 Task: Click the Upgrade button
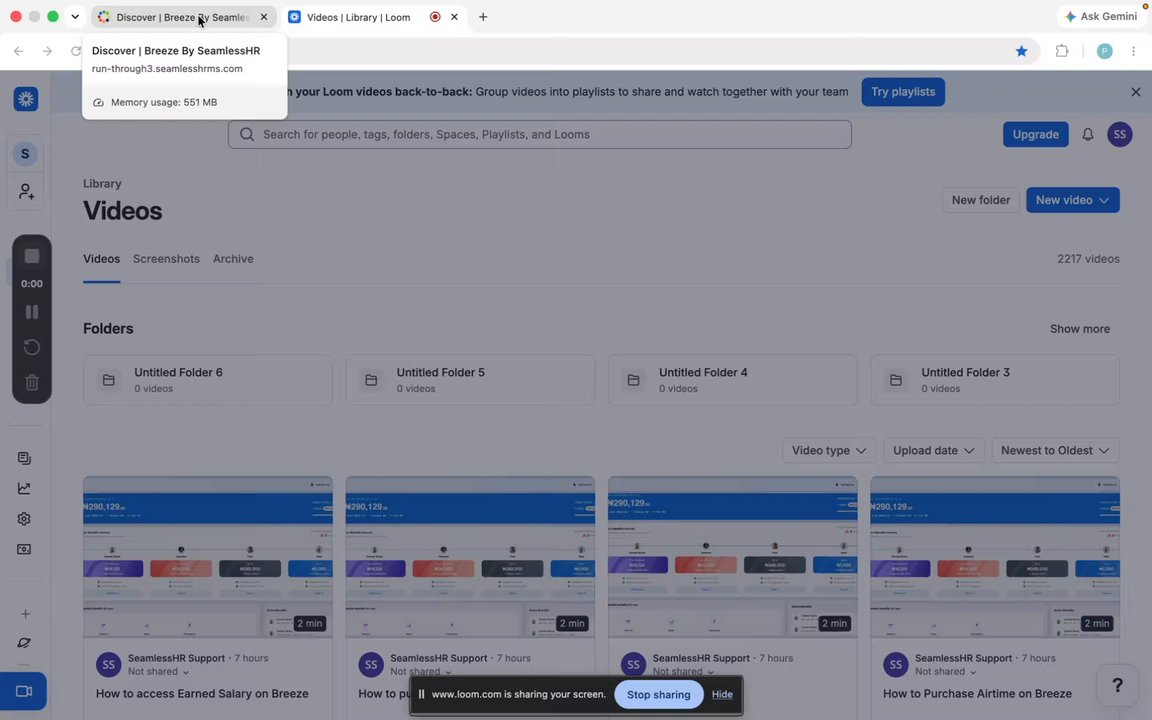1035,134
